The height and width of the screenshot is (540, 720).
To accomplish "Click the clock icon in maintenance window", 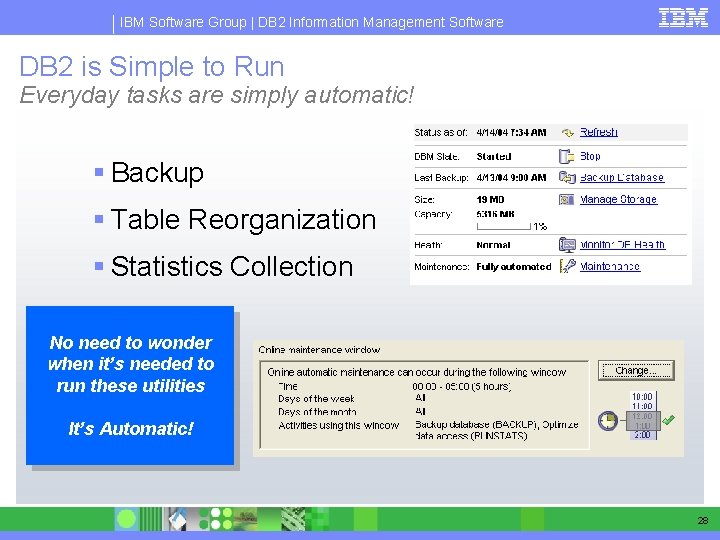I will [x=608, y=421].
